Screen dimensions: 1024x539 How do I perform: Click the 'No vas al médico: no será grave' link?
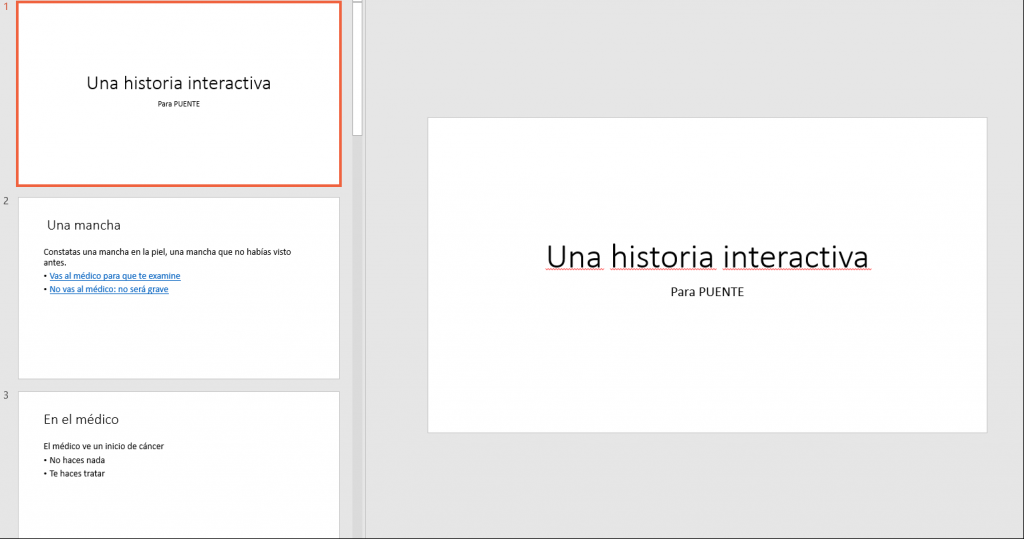[109, 289]
